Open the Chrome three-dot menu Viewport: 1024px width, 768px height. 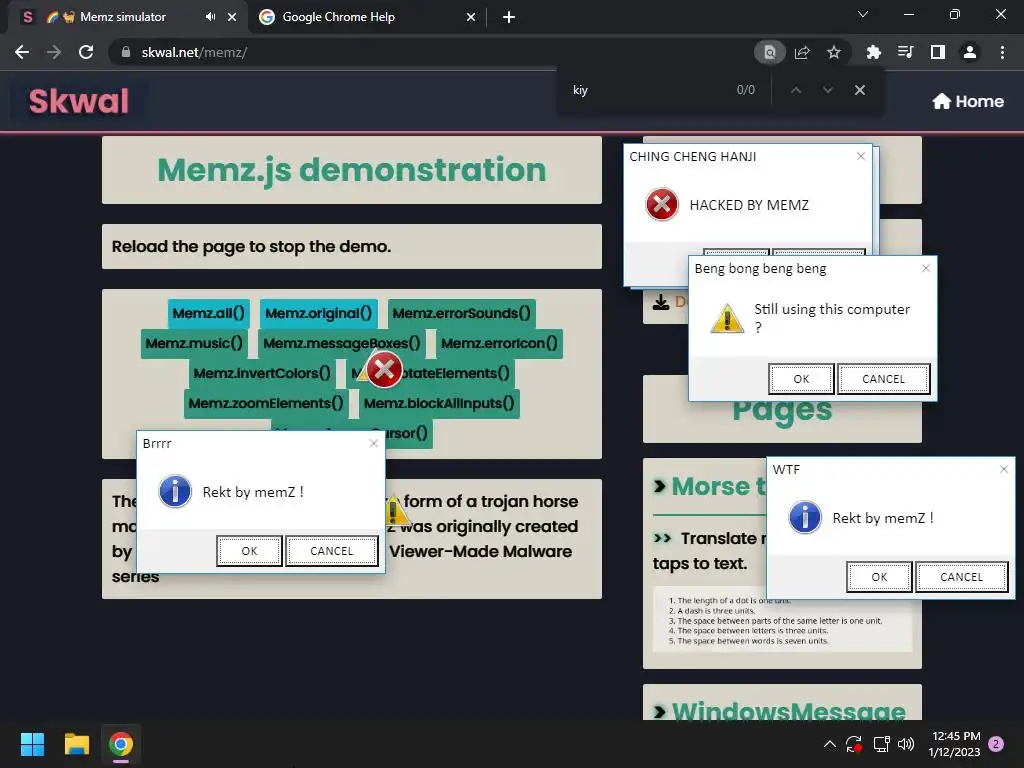pos(1002,52)
